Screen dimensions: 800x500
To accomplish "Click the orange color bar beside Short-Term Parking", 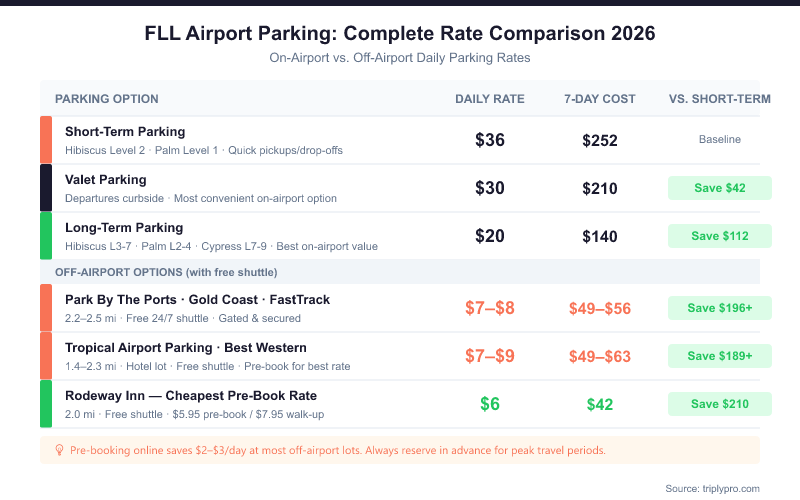I will 46,140.
